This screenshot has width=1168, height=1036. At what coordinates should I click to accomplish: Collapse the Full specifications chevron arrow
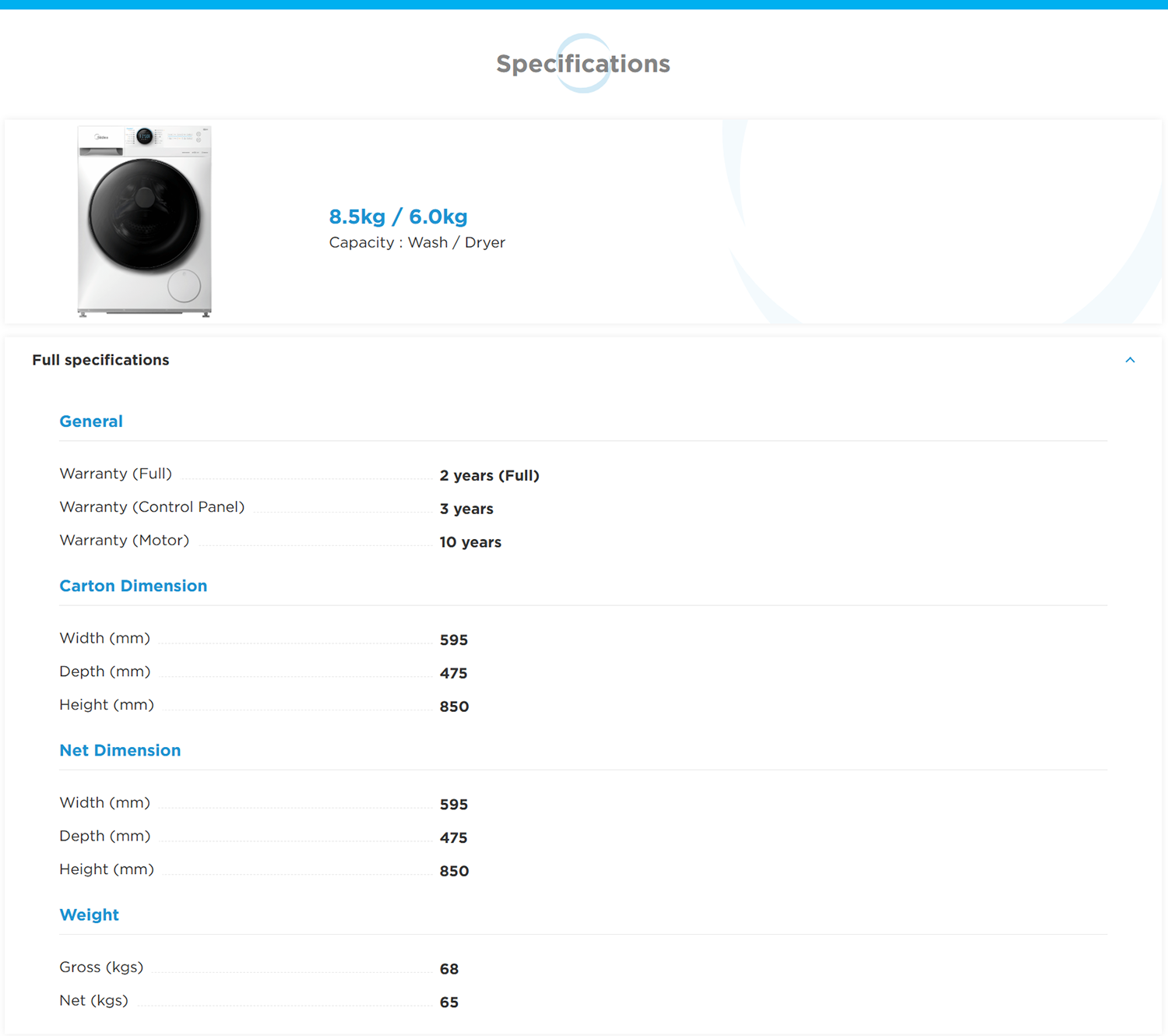point(1130,360)
